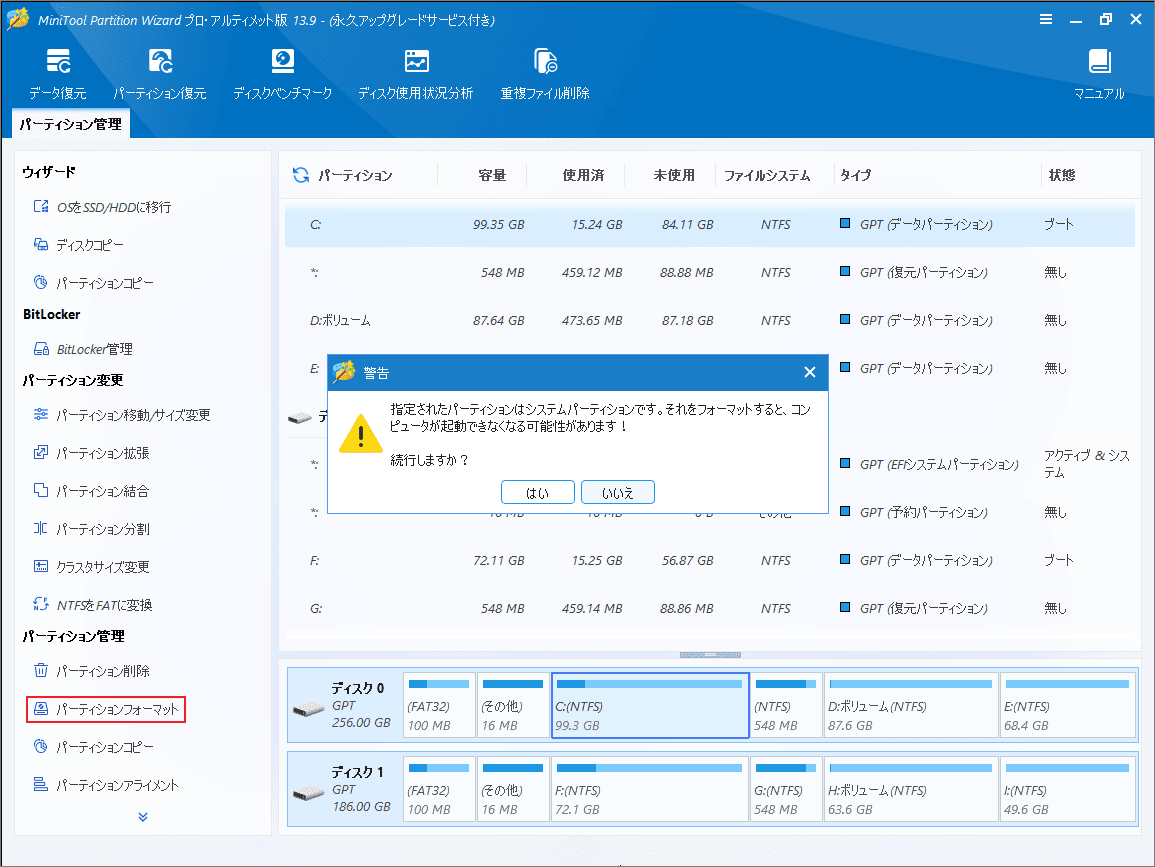Choose NTFSをFATに変換
1155x867 pixels.
(x=93, y=605)
